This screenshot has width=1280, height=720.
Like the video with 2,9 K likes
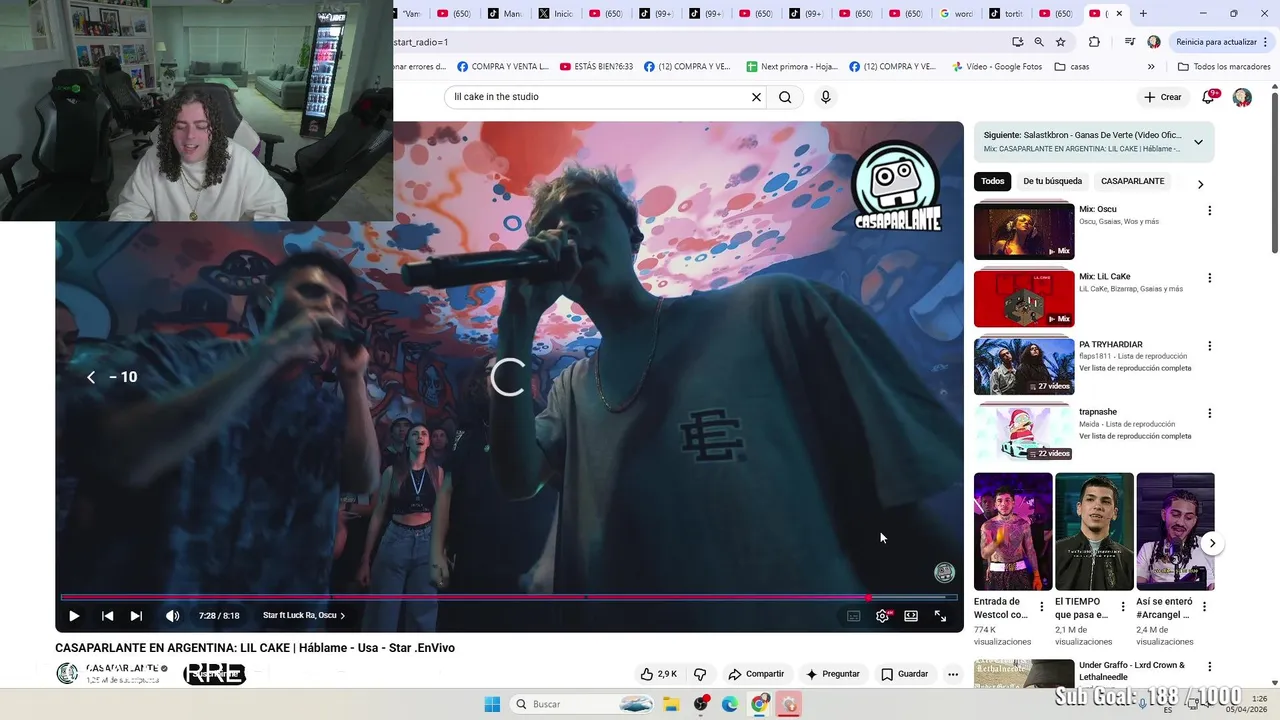(x=659, y=674)
